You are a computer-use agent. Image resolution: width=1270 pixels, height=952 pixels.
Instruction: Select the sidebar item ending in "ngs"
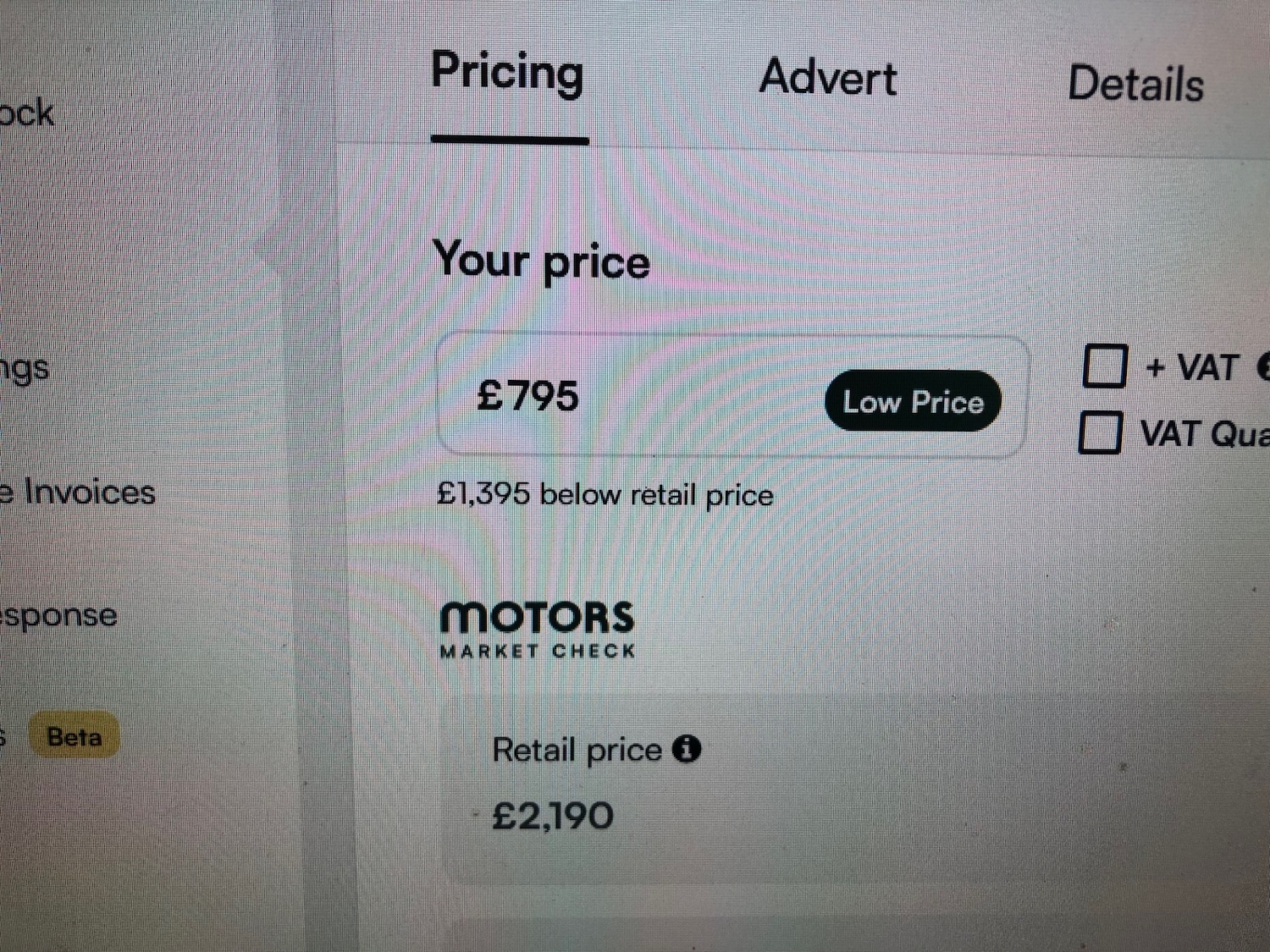[25, 369]
